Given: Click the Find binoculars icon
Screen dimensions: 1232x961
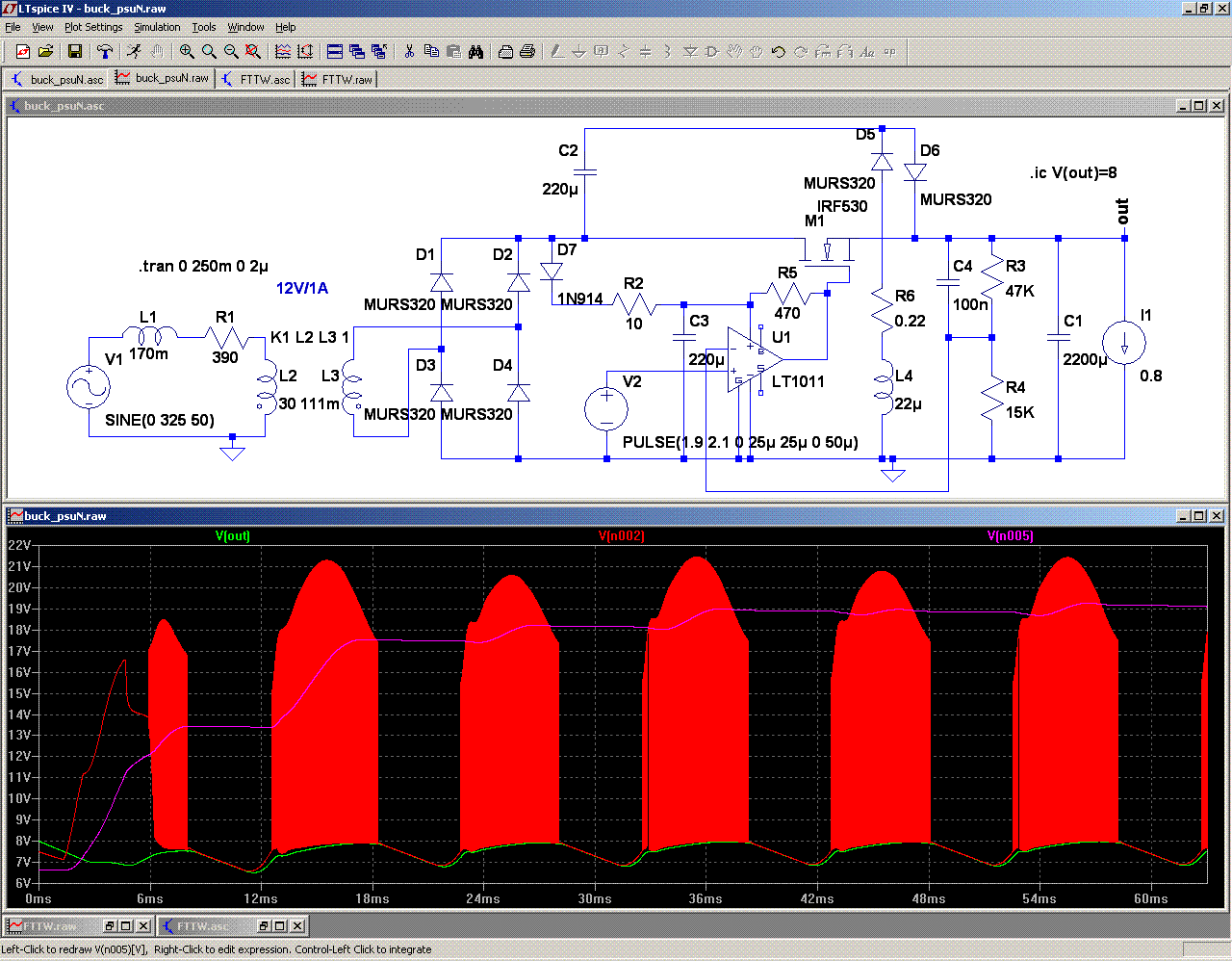Looking at the screenshot, I should pos(475,52).
